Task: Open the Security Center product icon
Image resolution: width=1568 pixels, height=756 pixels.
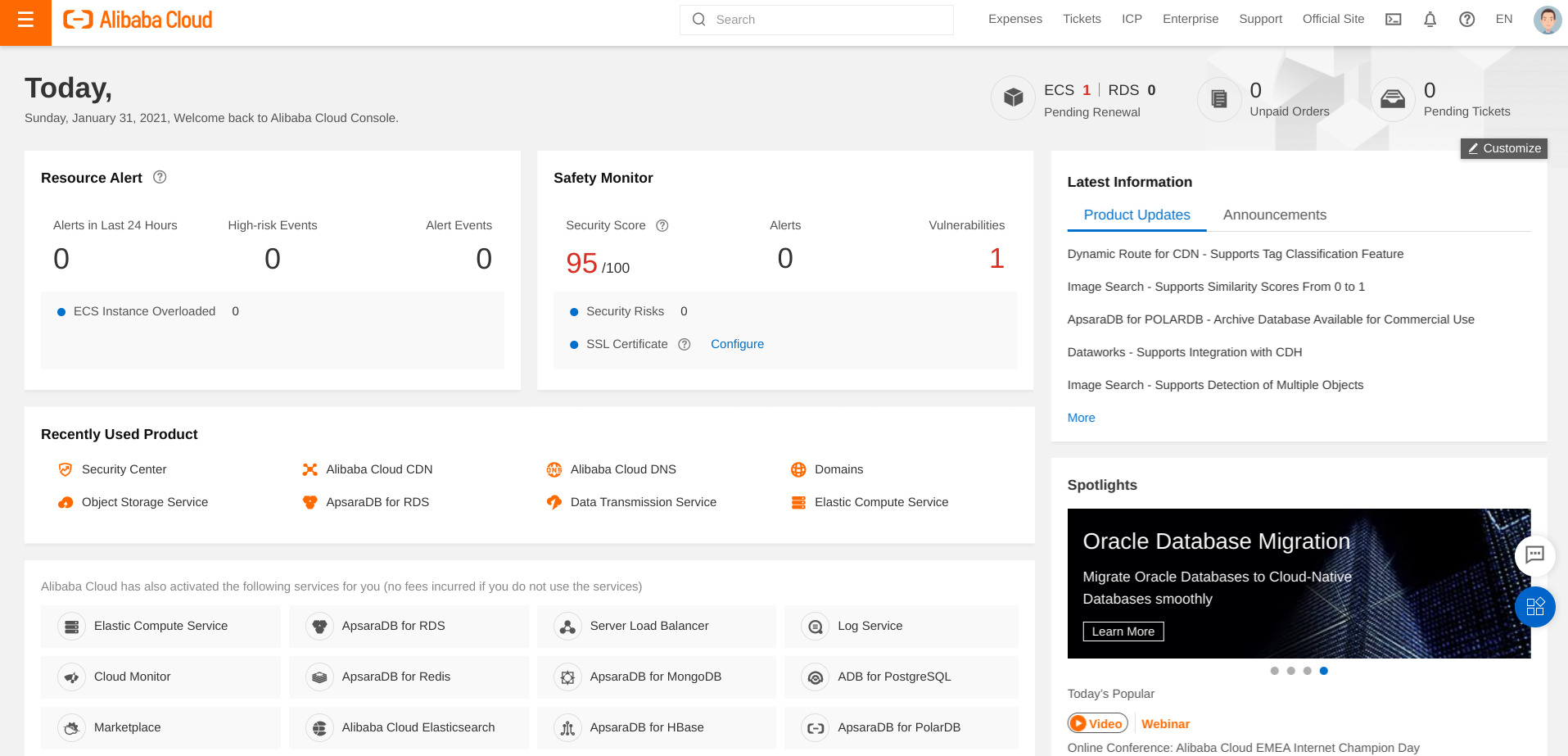Action: tap(66, 469)
